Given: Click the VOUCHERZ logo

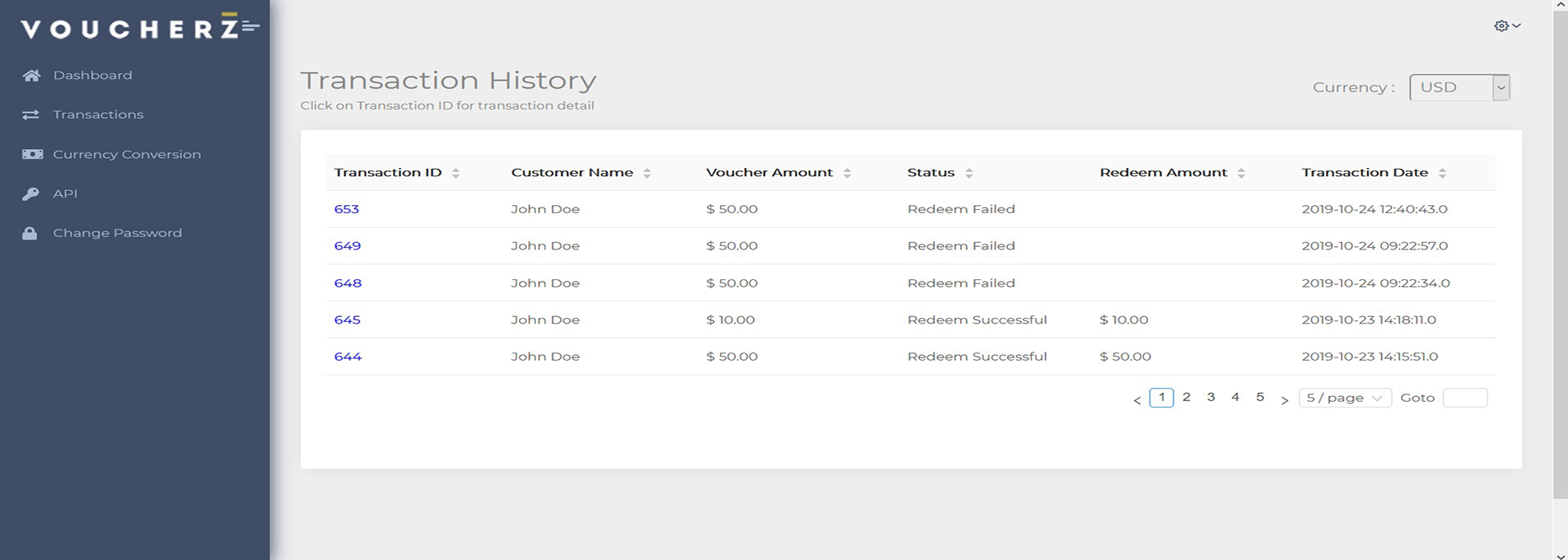Looking at the screenshot, I should (x=140, y=28).
